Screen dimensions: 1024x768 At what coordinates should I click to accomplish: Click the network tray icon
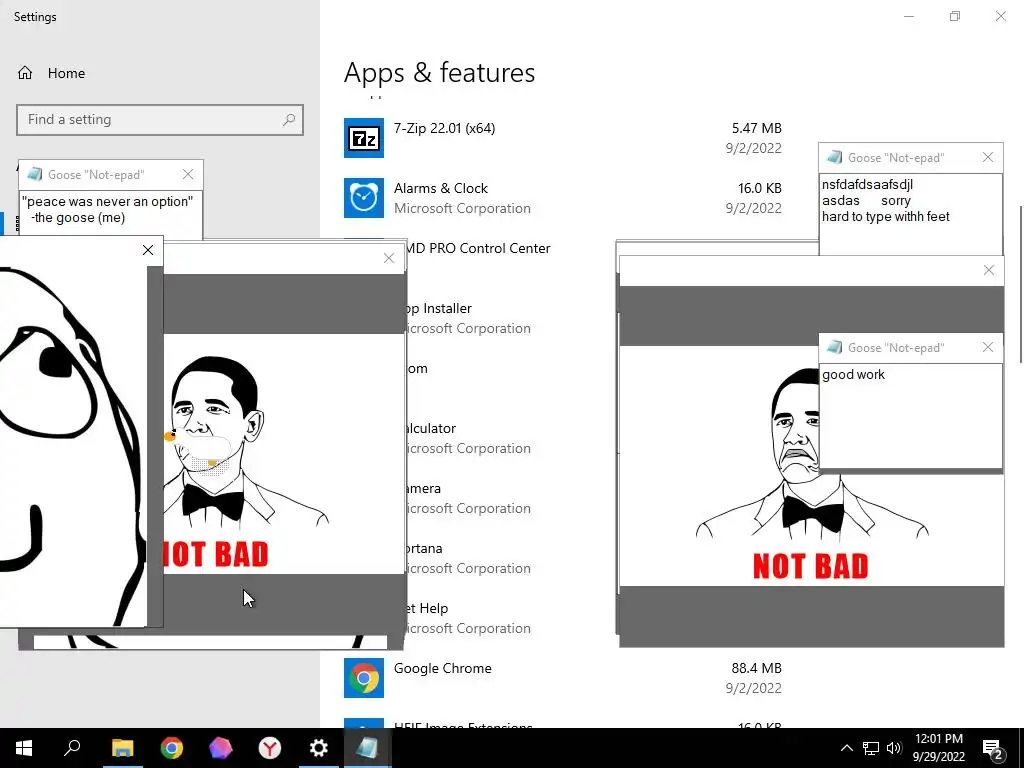coord(871,748)
